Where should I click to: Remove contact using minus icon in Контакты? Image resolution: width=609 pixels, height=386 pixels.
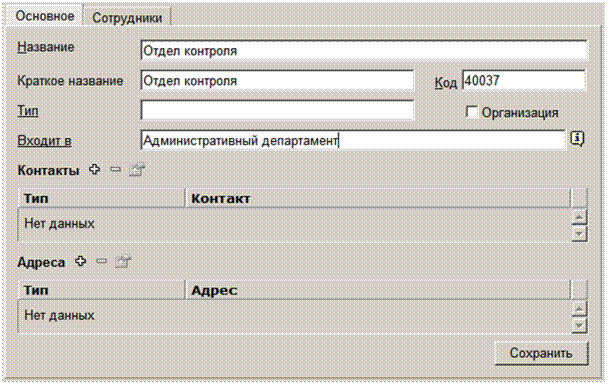point(115,169)
